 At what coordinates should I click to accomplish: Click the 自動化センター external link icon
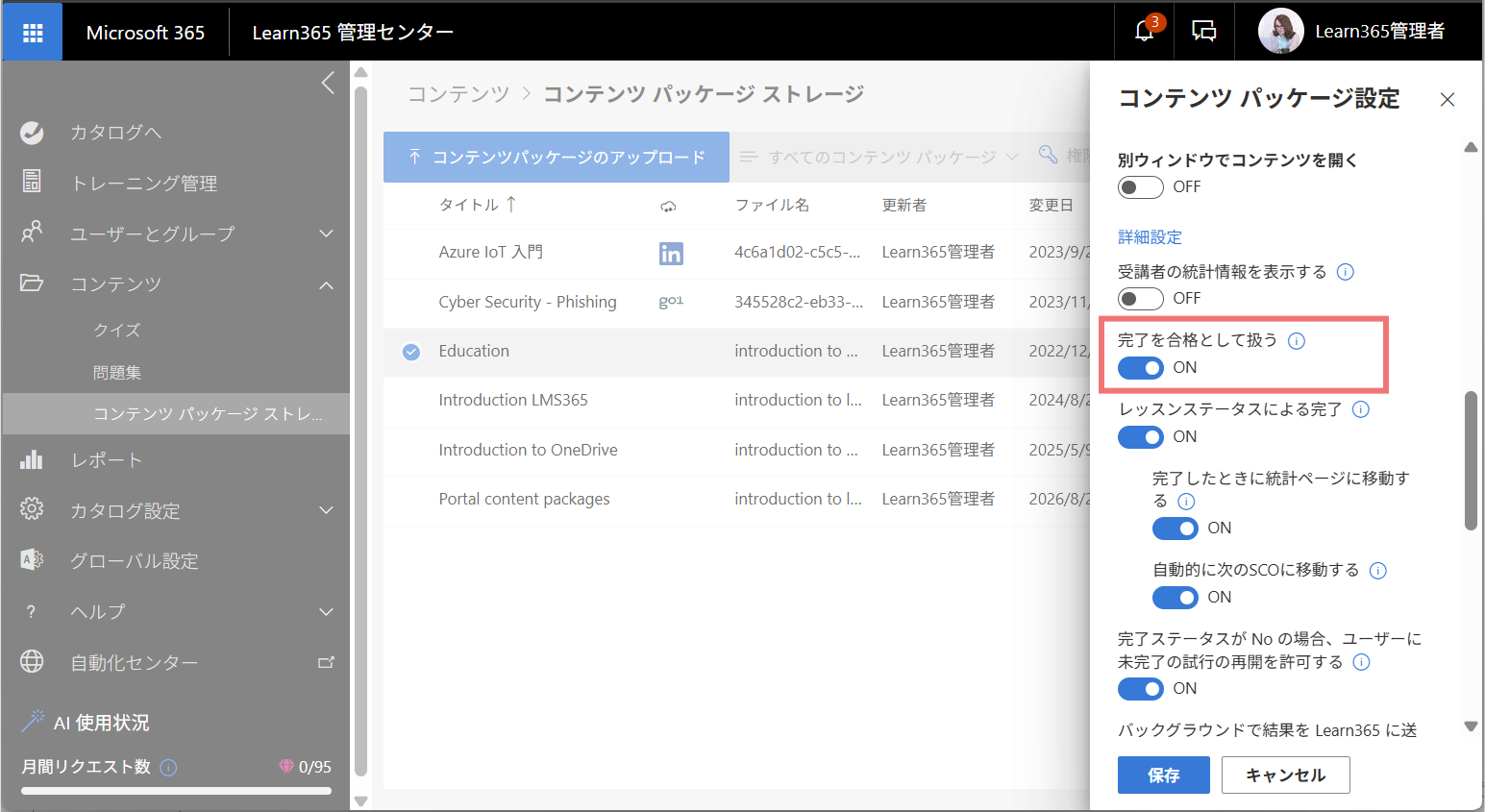coord(326,662)
